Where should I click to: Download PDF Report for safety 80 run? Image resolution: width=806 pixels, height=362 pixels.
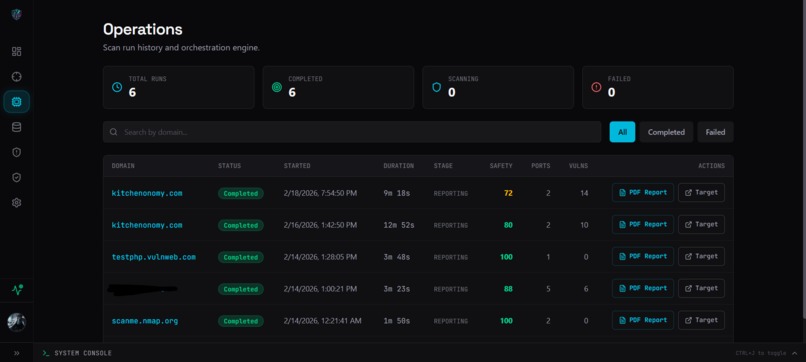click(x=643, y=225)
